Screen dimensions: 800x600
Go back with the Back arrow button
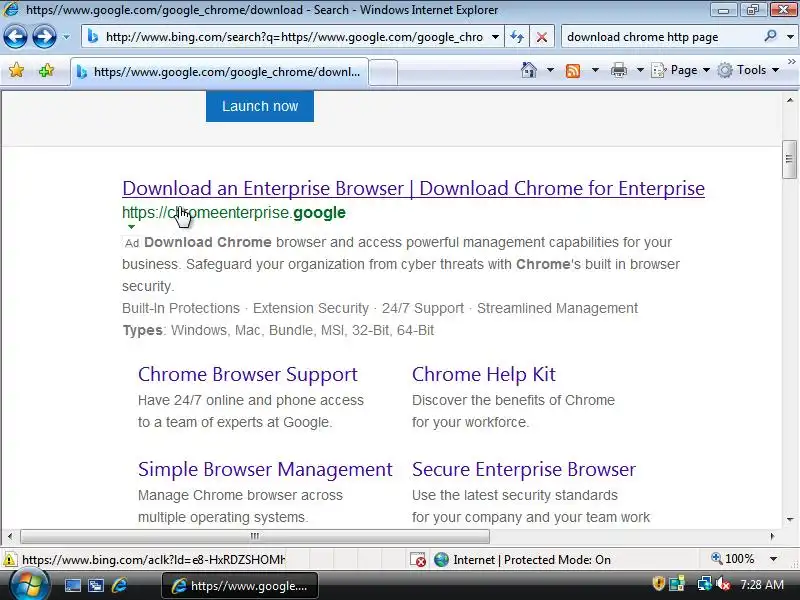pyautogui.click(x=15, y=37)
